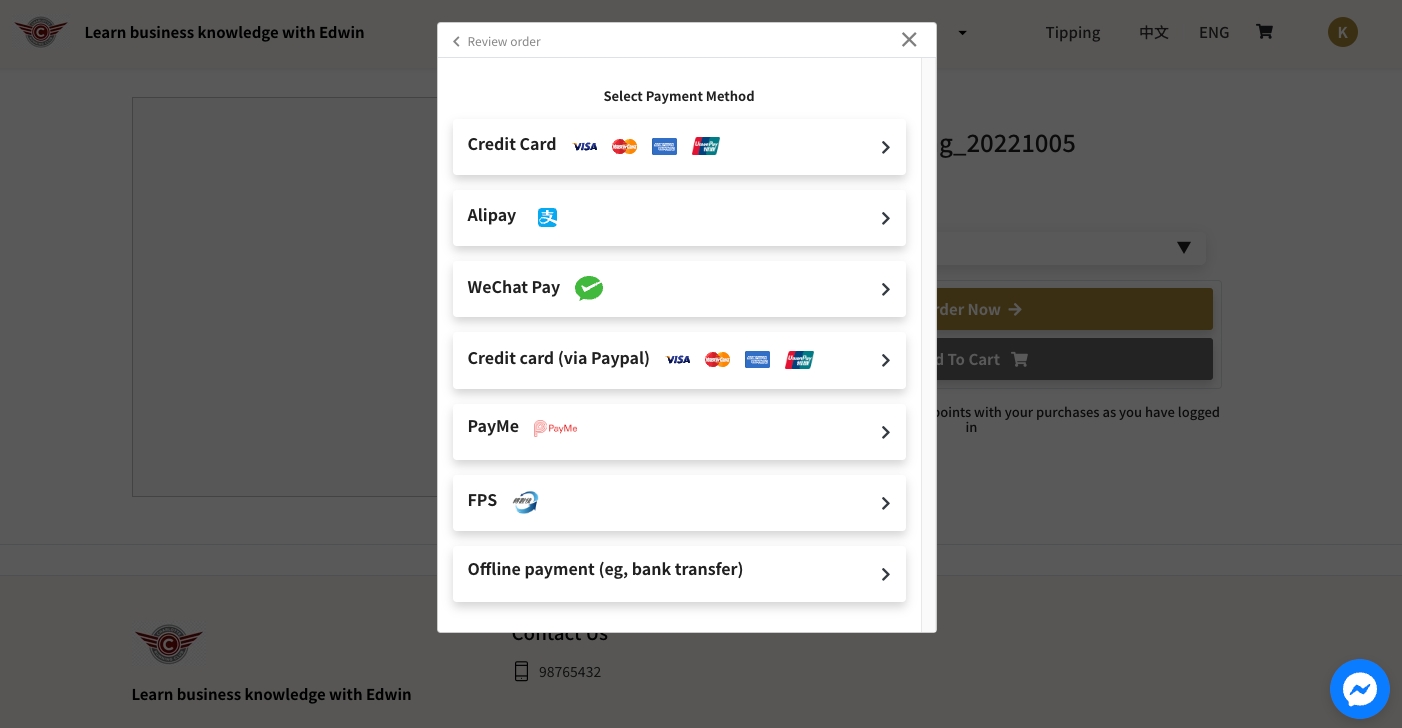Click the shopping cart icon
1402x728 pixels.
click(x=1264, y=32)
